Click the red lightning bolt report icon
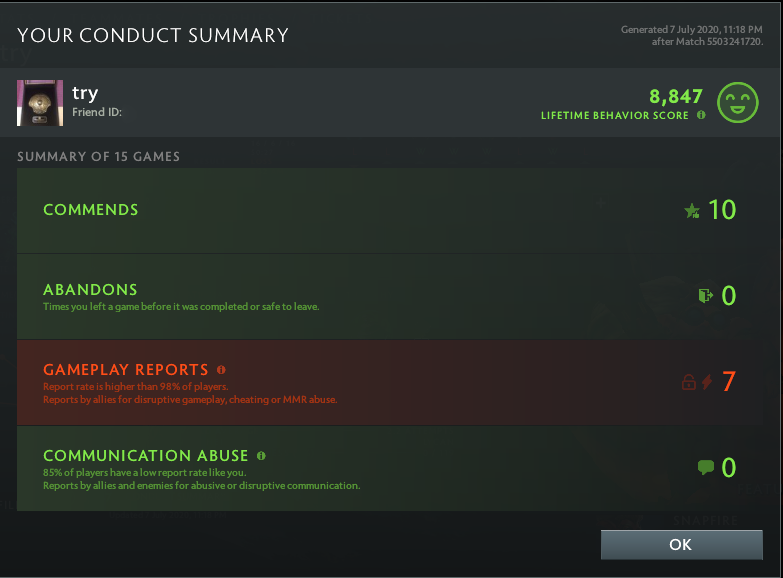The height and width of the screenshot is (578, 783). point(707,382)
